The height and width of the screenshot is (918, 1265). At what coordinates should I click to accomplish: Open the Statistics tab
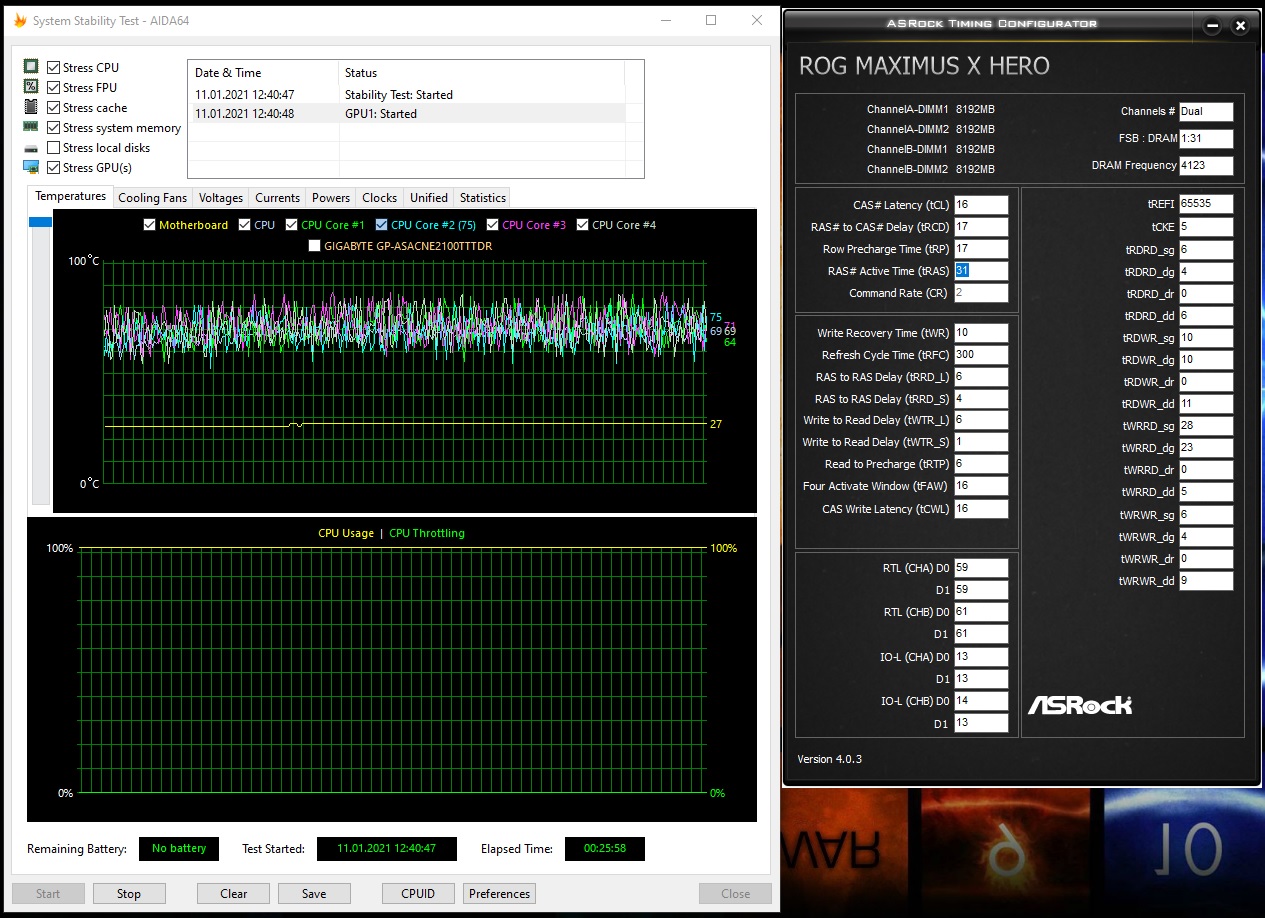tap(483, 198)
